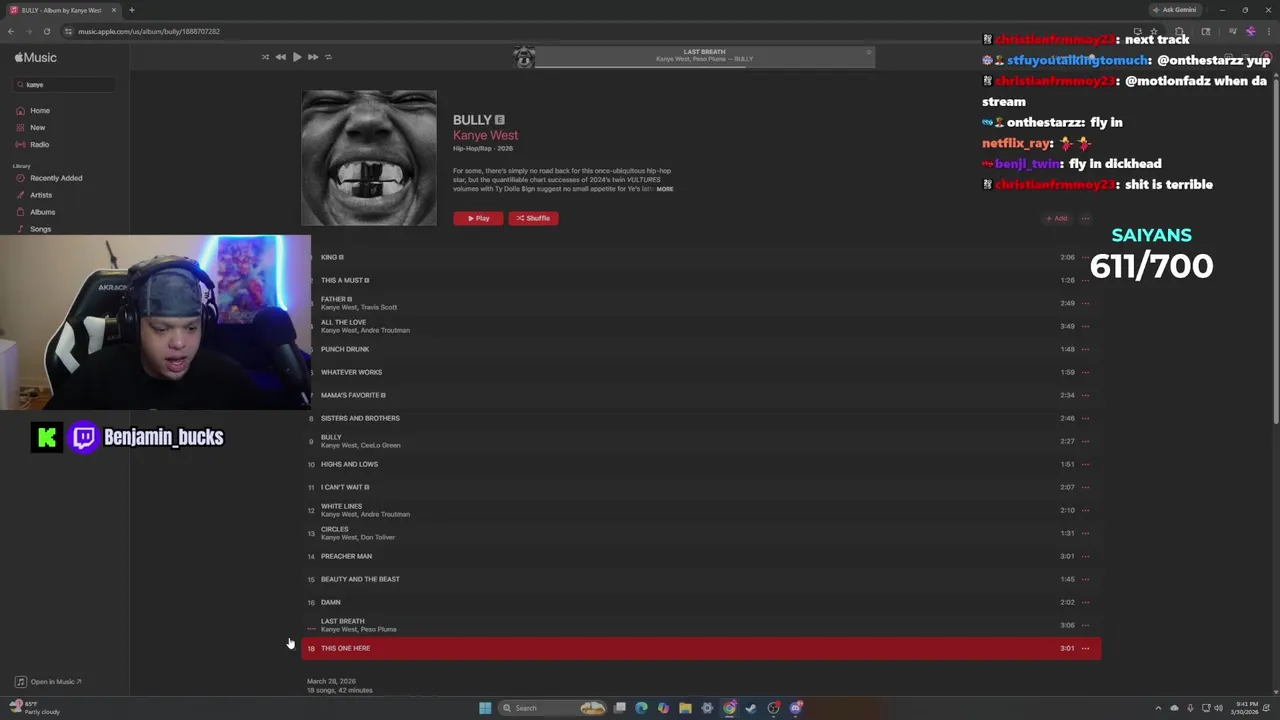Click the playback progress bar under LAST BREATH
Screen dimensions: 1280x720
click(x=705, y=66)
